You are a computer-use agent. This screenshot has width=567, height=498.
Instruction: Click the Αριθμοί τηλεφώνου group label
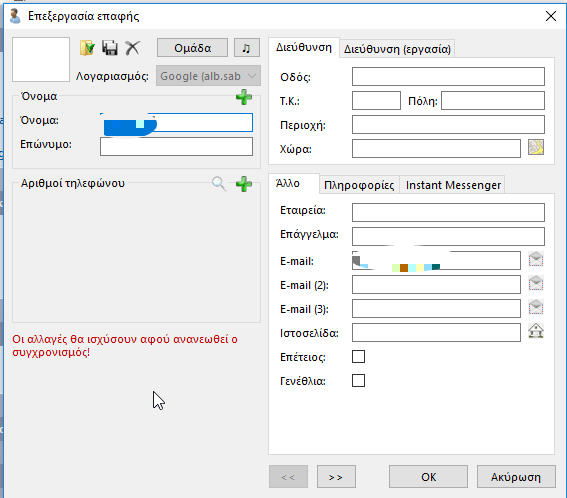(x=73, y=183)
